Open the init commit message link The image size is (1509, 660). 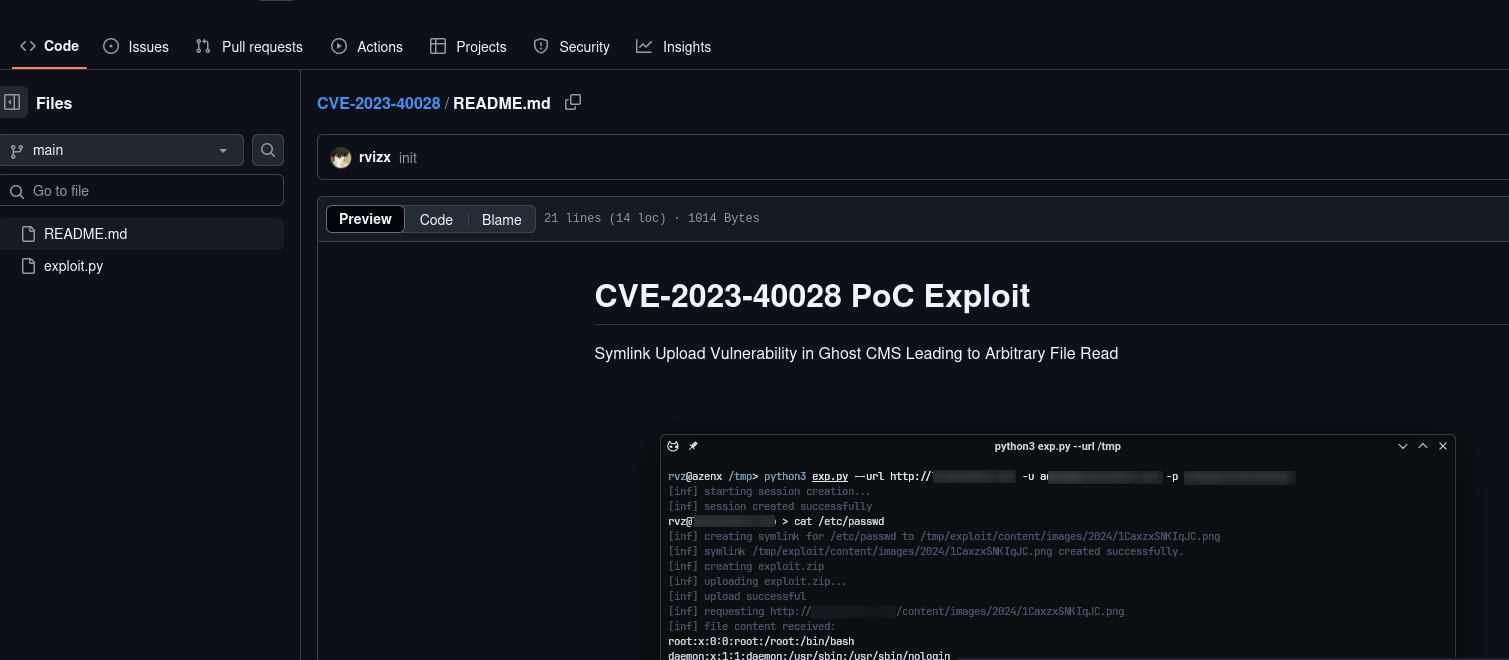(408, 158)
